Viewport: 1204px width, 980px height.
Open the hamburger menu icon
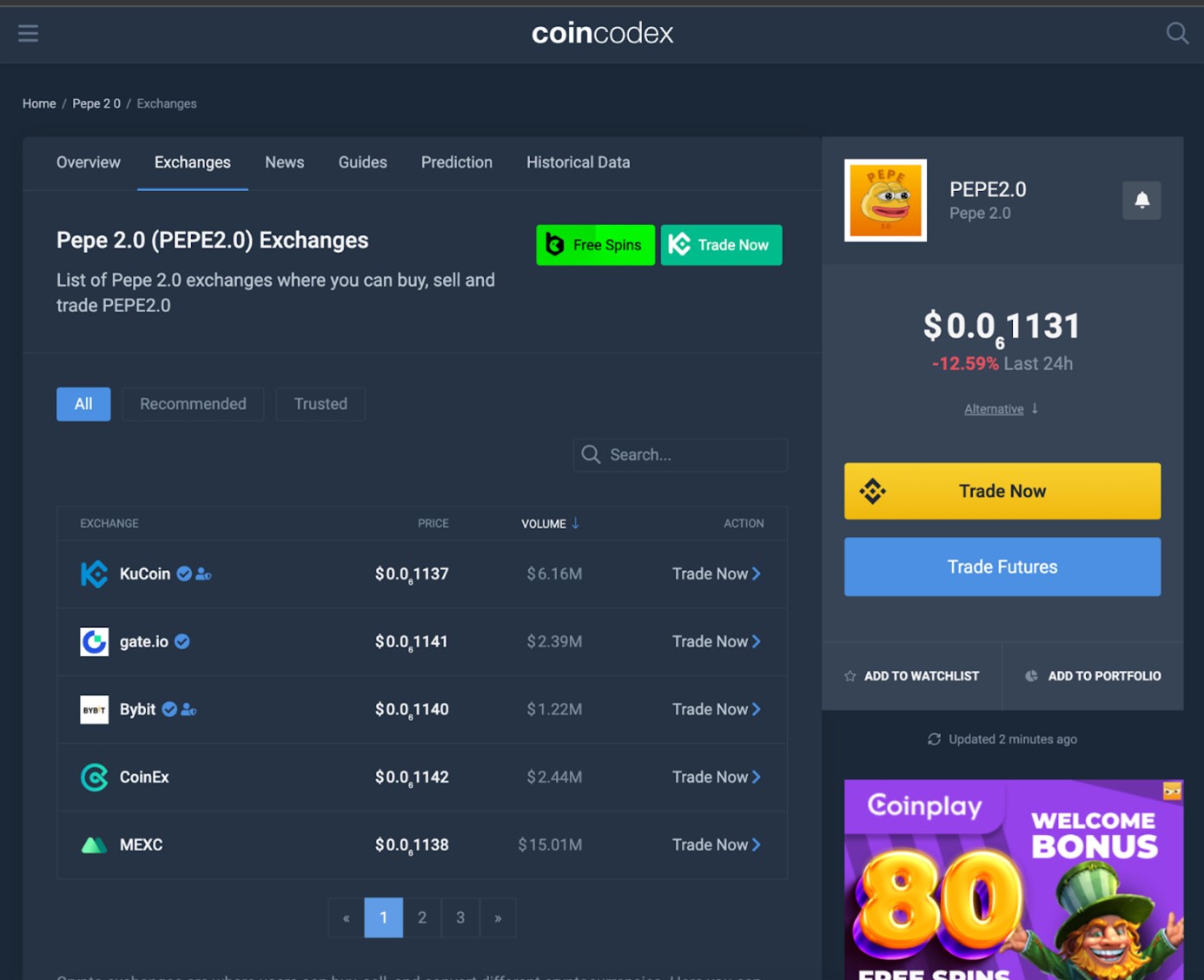(28, 33)
